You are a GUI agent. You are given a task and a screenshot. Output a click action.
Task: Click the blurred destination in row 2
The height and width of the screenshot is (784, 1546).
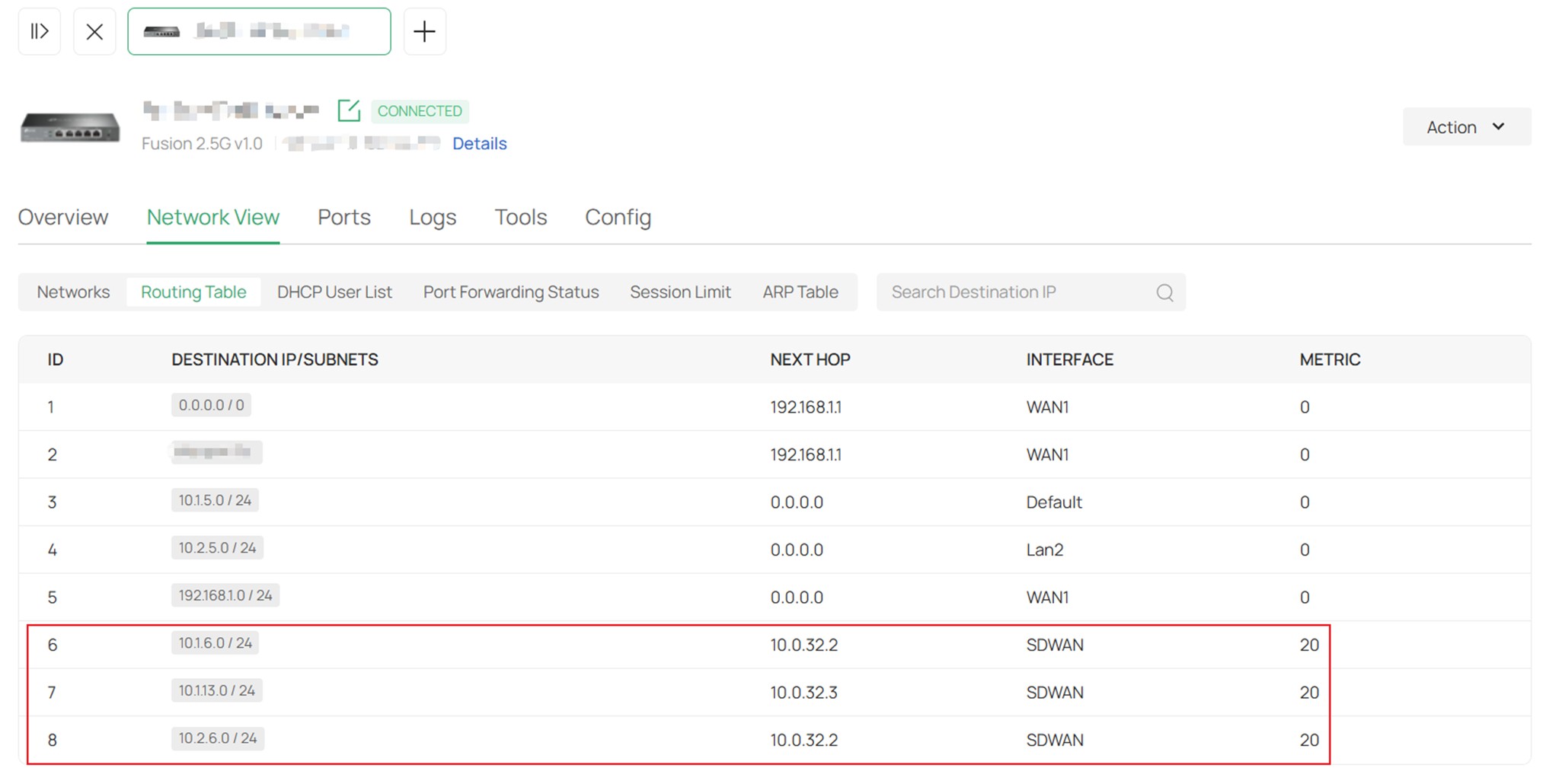[216, 453]
